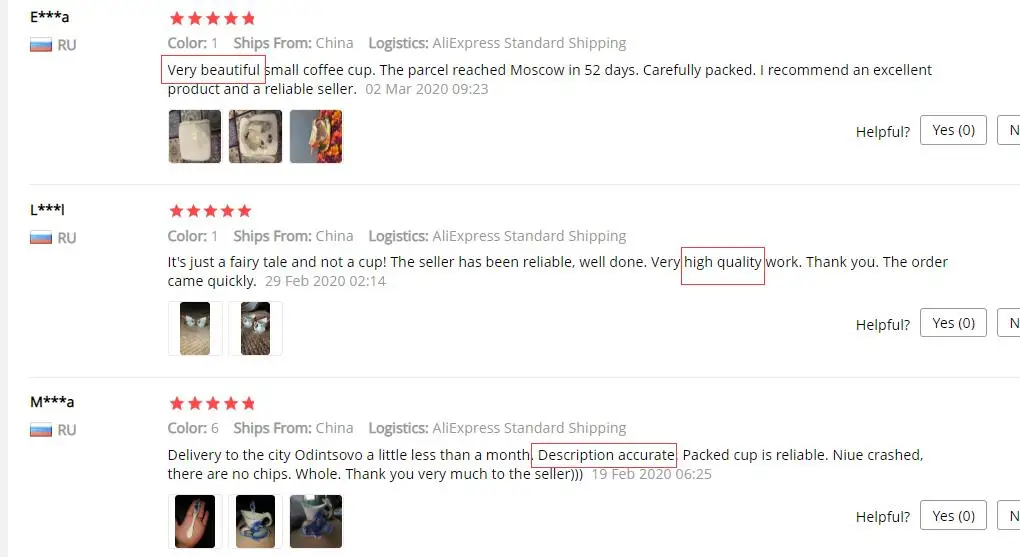Image resolution: width=1020 pixels, height=557 pixels.
Task: Click the five-star rating on E***a's review
Action: 212,18
